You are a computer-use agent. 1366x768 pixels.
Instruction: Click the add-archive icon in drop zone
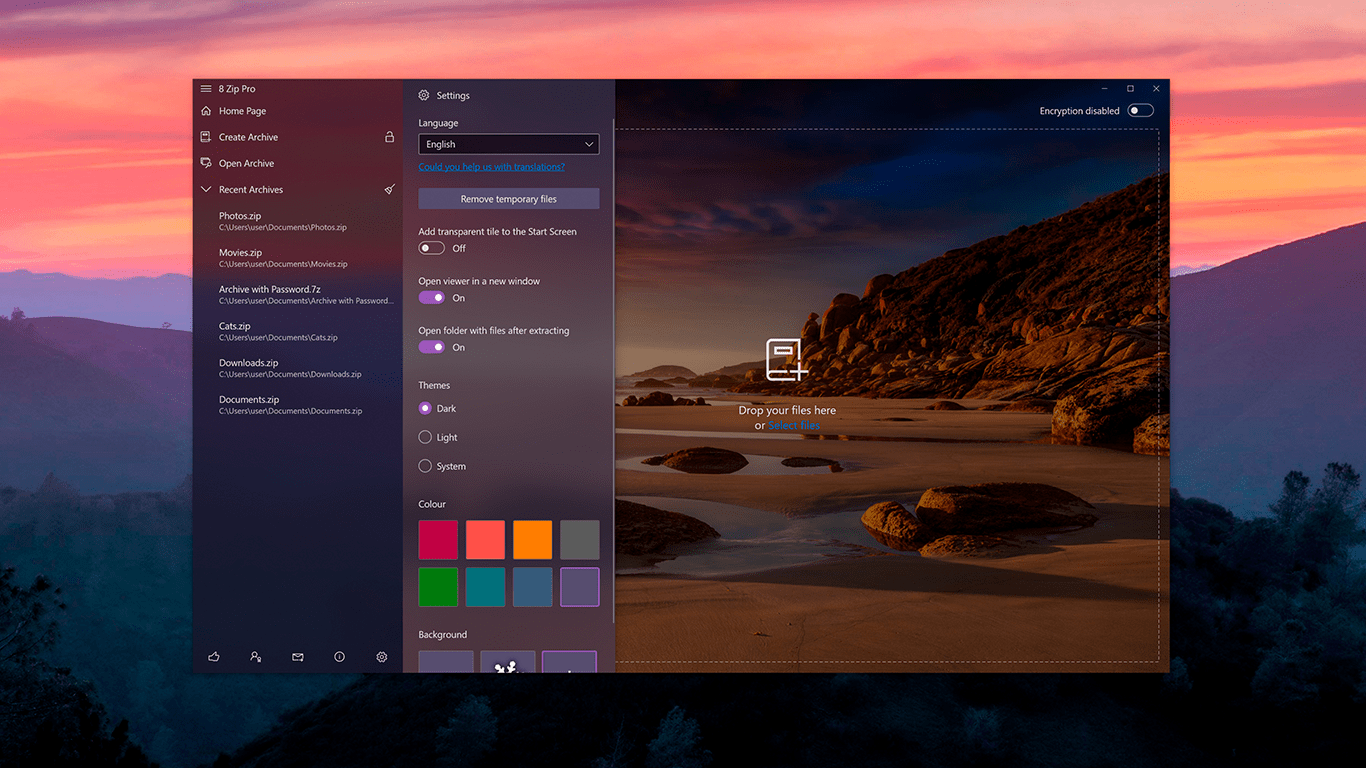787,360
